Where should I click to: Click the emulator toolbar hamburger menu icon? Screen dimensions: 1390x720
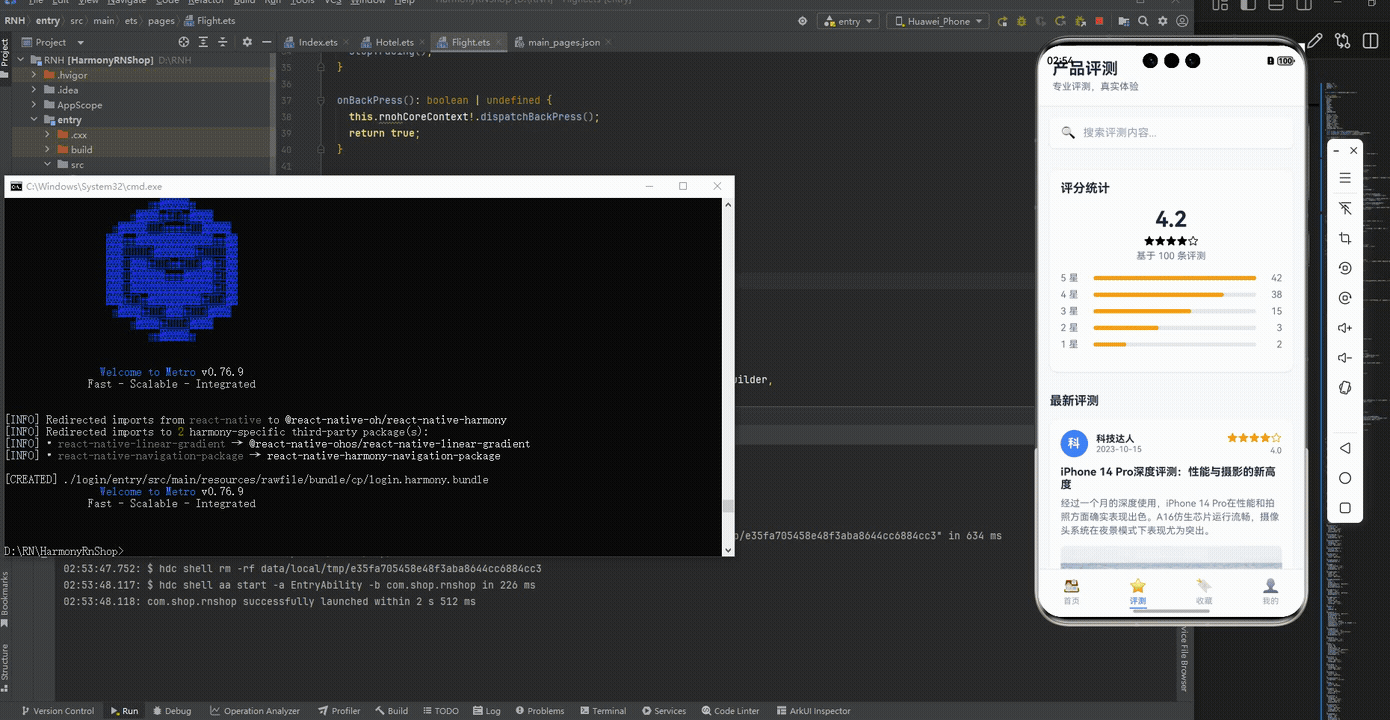click(1345, 178)
